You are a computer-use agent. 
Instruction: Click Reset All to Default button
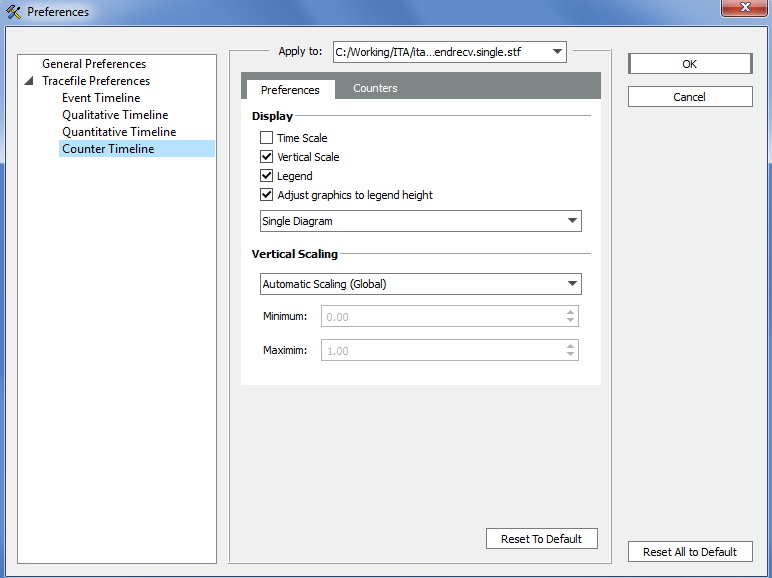(690, 552)
